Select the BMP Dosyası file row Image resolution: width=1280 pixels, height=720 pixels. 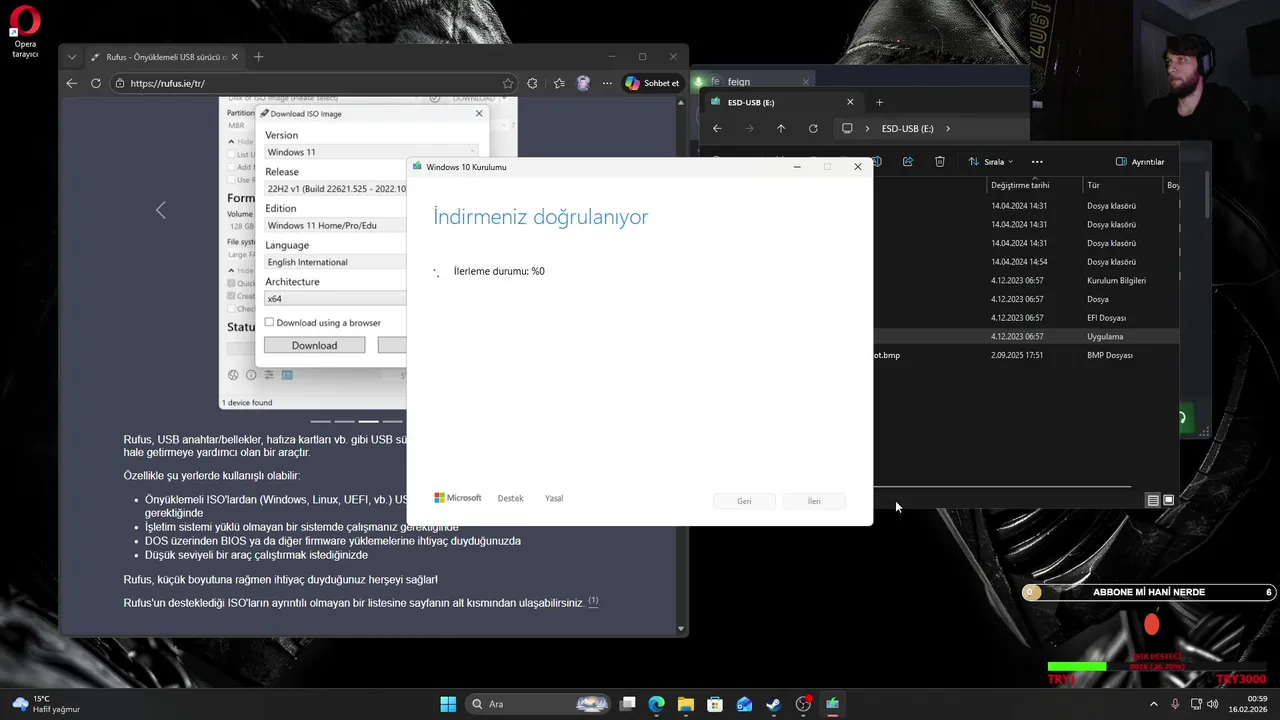[x=1026, y=355]
